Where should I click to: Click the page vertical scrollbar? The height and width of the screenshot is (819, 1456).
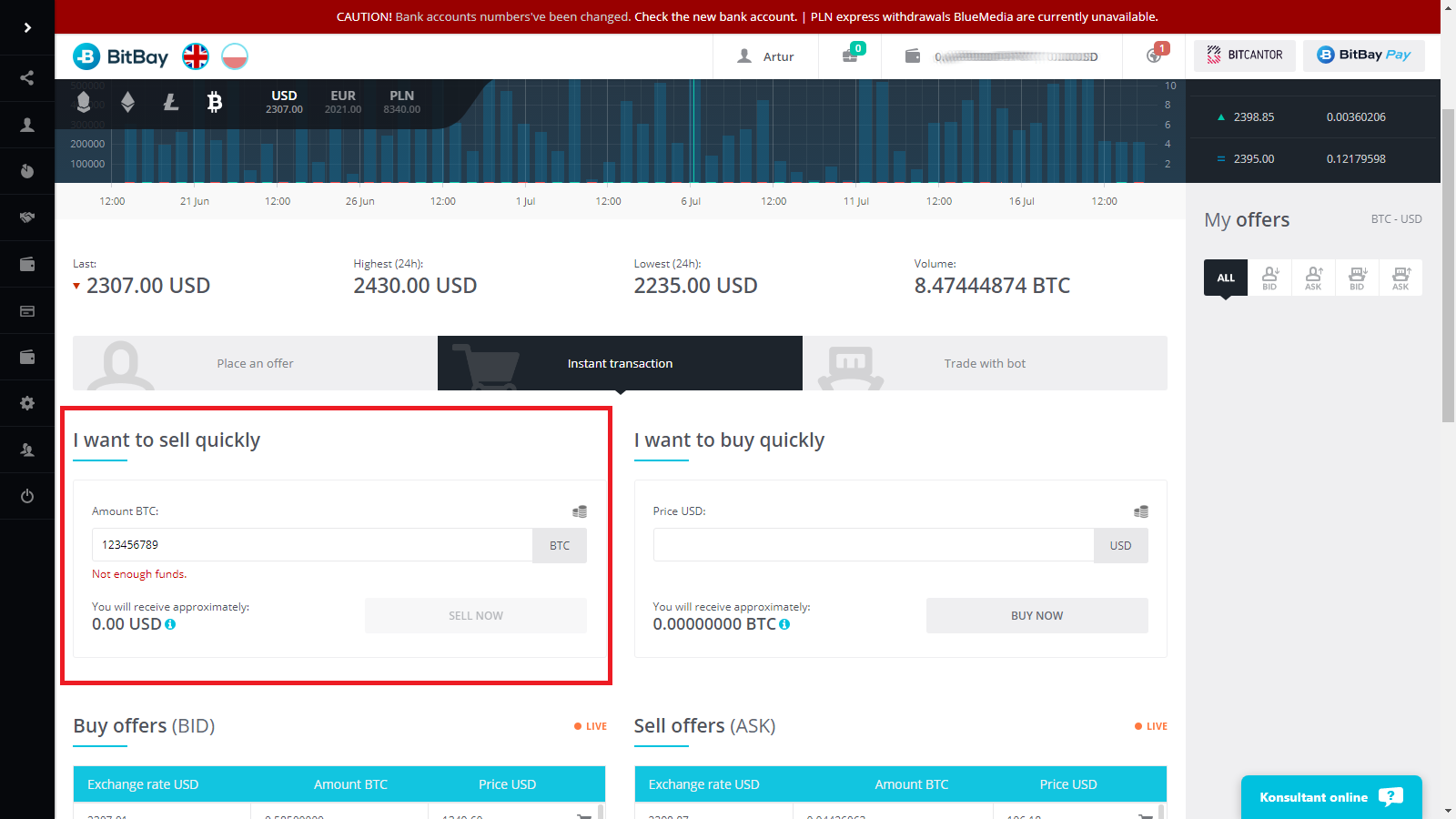click(x=1448, y=266)
